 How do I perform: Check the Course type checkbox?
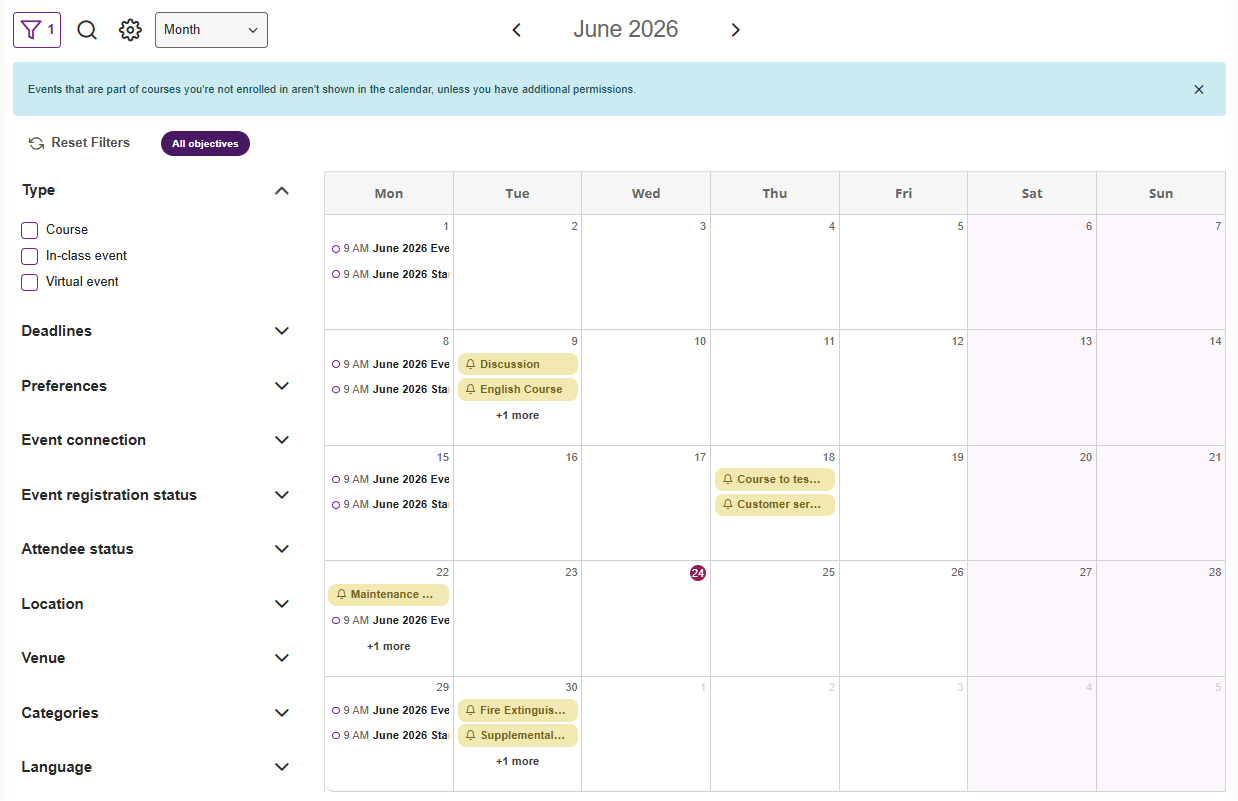tap(30, 230)
